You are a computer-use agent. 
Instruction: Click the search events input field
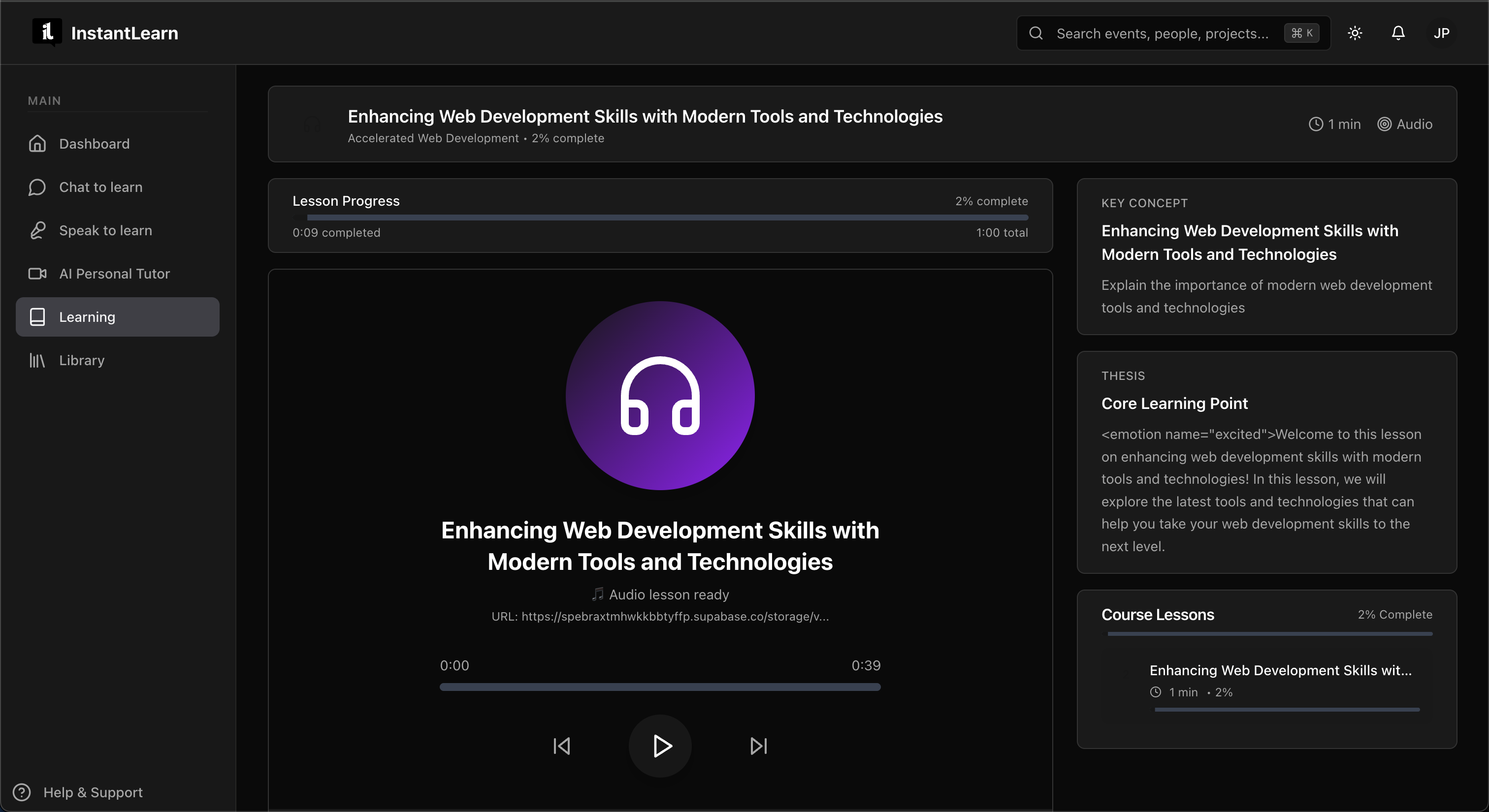(1162, 33)
